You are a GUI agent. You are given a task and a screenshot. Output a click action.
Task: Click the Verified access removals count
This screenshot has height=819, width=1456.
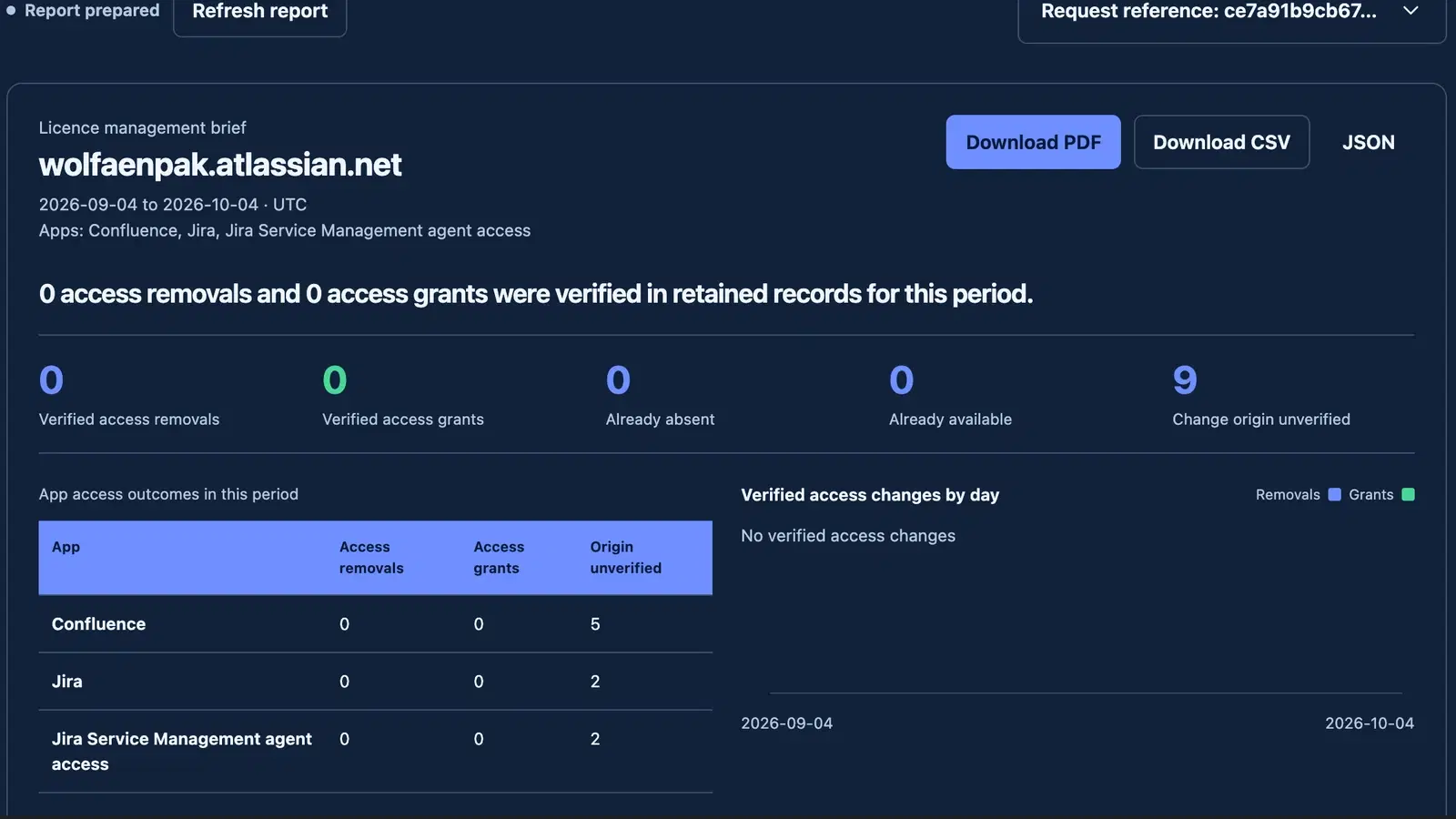51,380
